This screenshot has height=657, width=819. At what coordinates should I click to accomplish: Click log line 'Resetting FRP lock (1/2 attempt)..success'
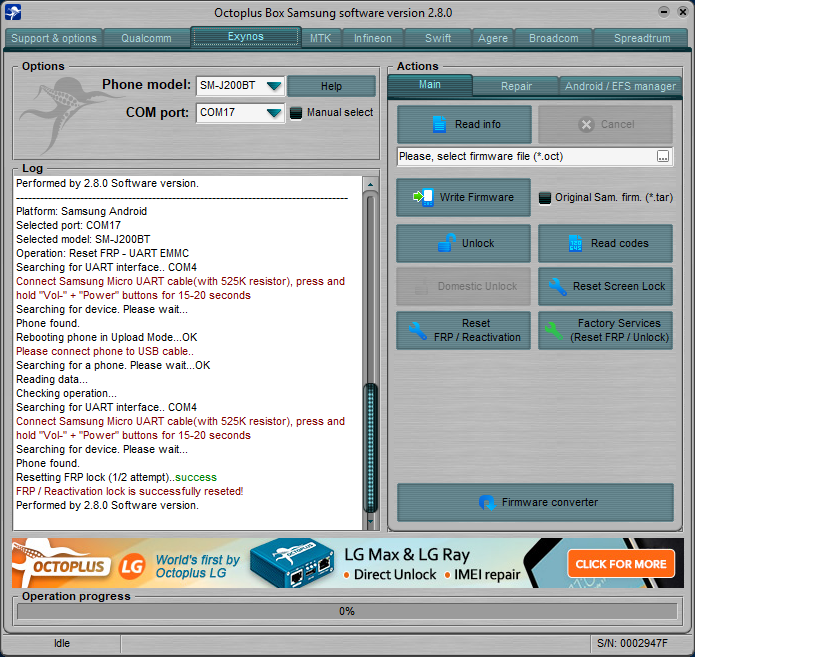116,477
